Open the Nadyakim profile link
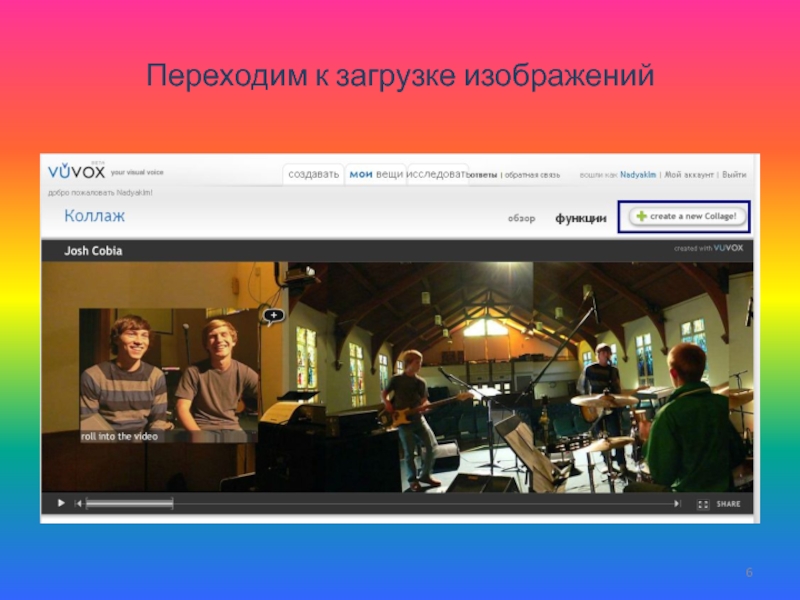 (x=638, y=174)
